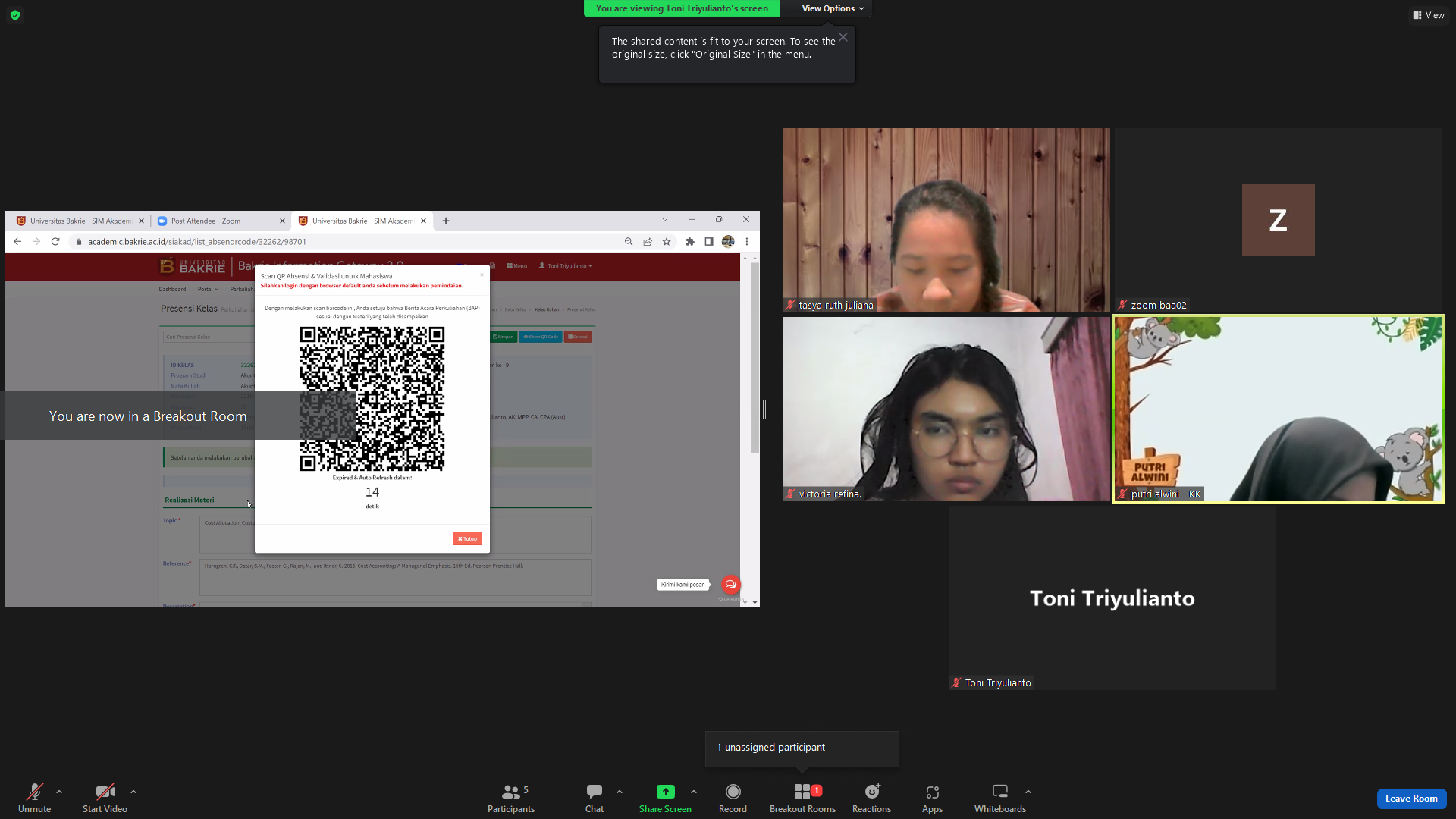This screenshot has height=819, width=1456.
Task: Toggle the browser side panel icon
Action: pos(709,242)
